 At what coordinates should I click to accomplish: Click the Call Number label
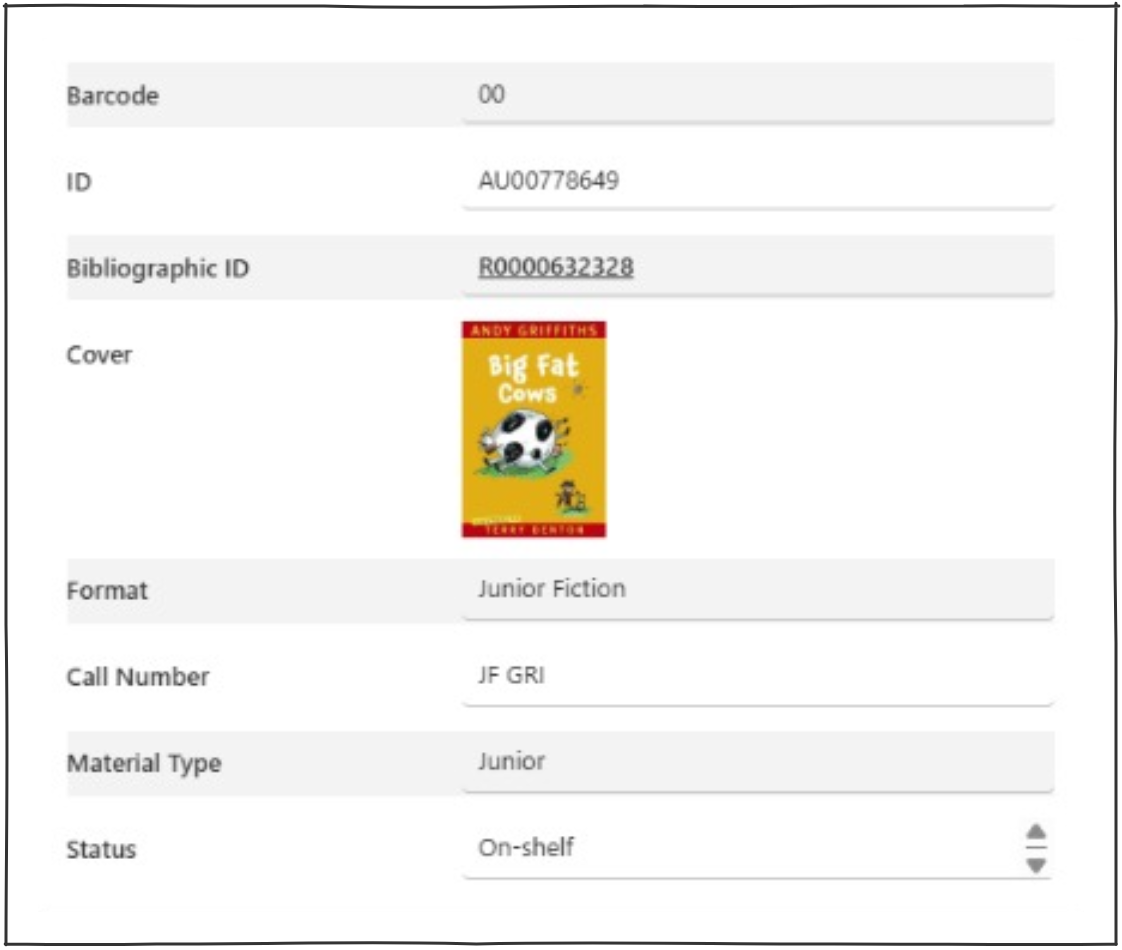tap(137, 677)
